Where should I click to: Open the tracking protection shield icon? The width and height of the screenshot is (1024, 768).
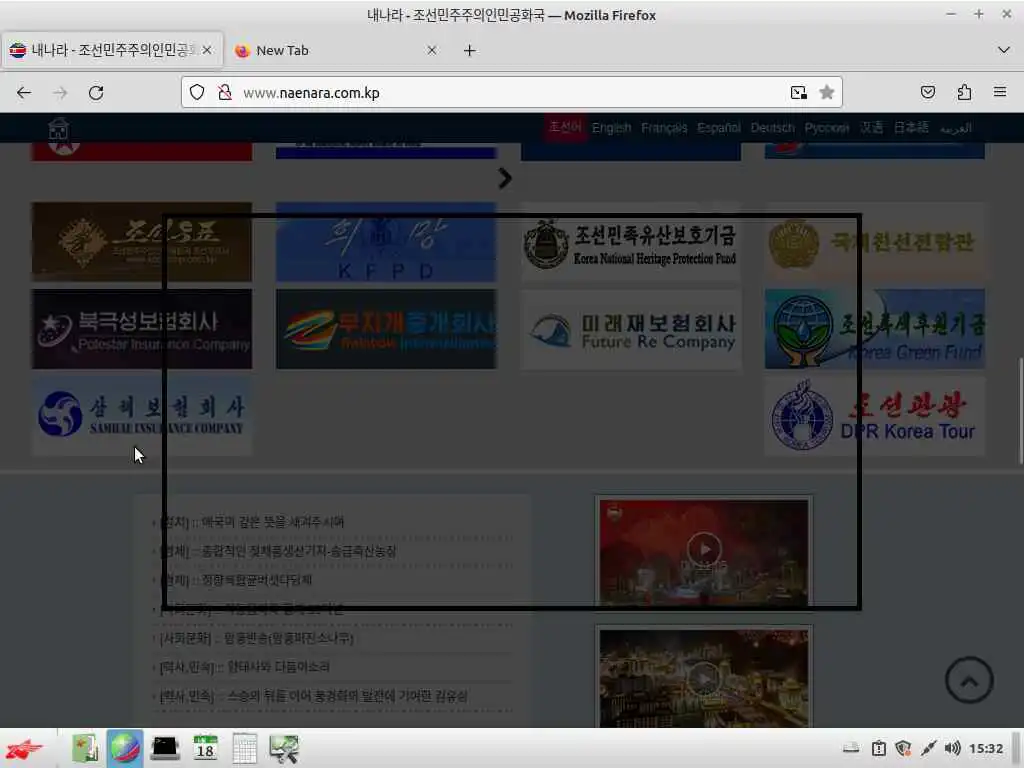pyautogui.click(x=197, y=93)
